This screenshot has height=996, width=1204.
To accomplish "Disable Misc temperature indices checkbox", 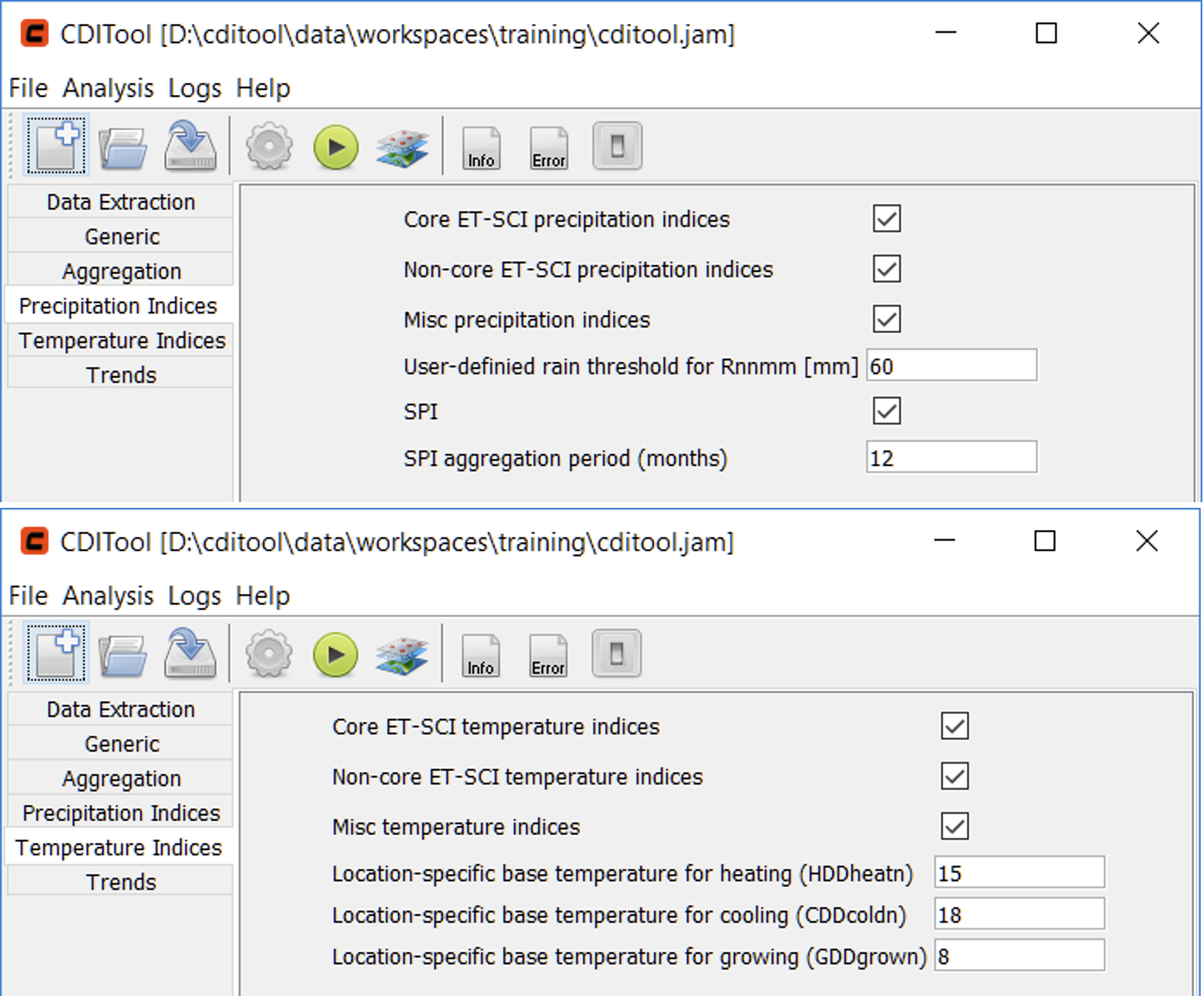I will [955, 826].
